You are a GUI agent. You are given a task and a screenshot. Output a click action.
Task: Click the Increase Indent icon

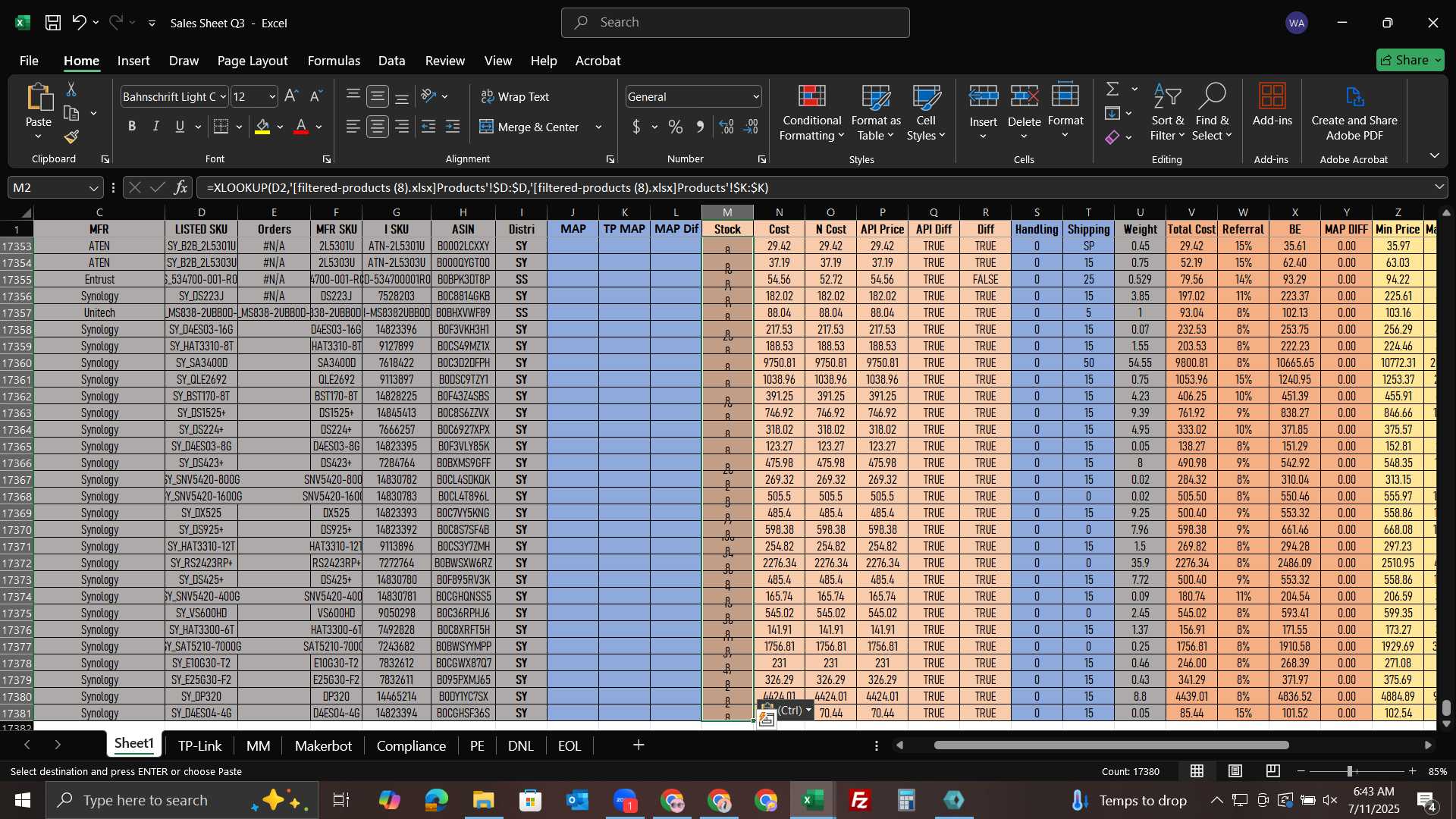[453, 127]
